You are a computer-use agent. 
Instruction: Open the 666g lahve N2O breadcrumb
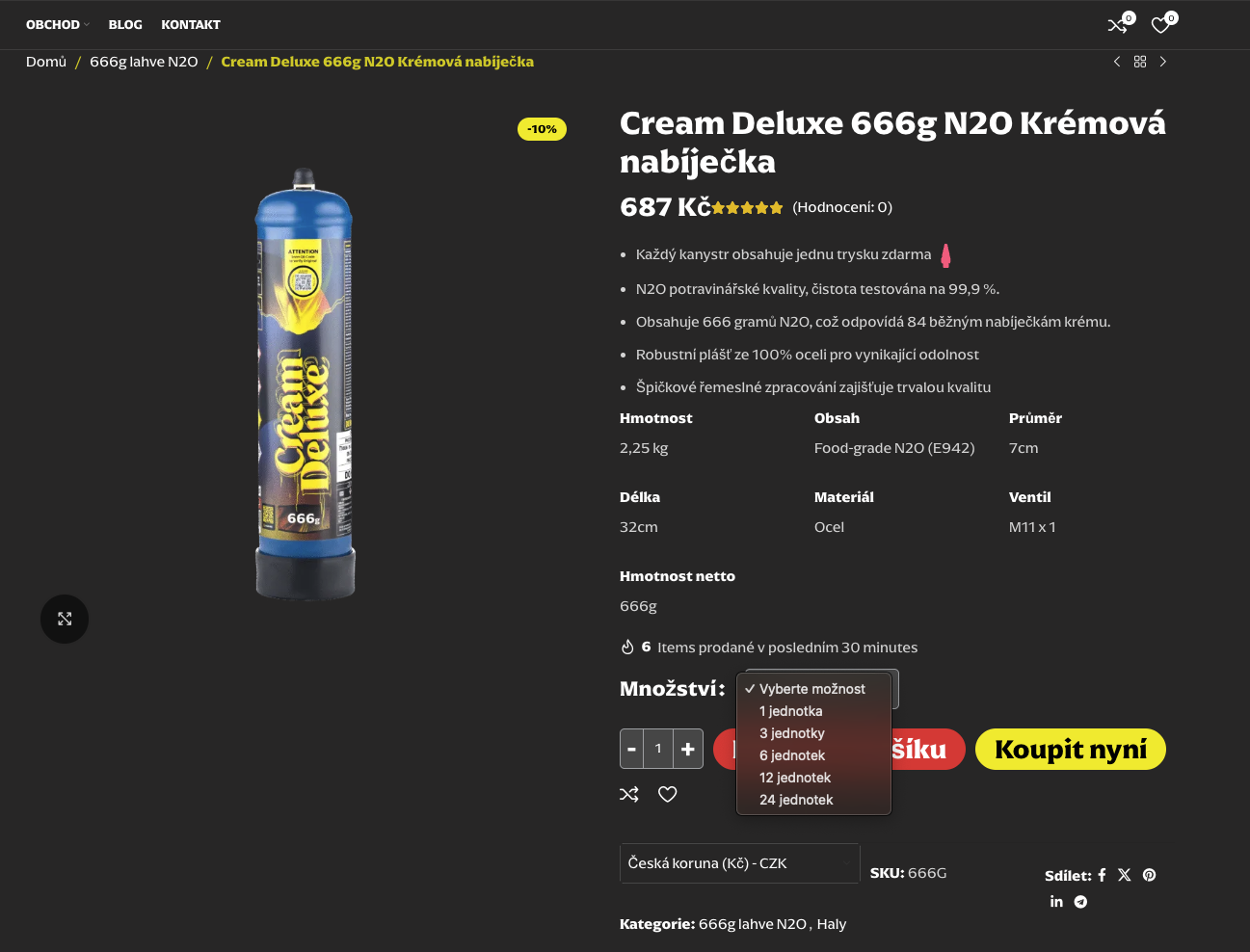(x=144, y=62)
